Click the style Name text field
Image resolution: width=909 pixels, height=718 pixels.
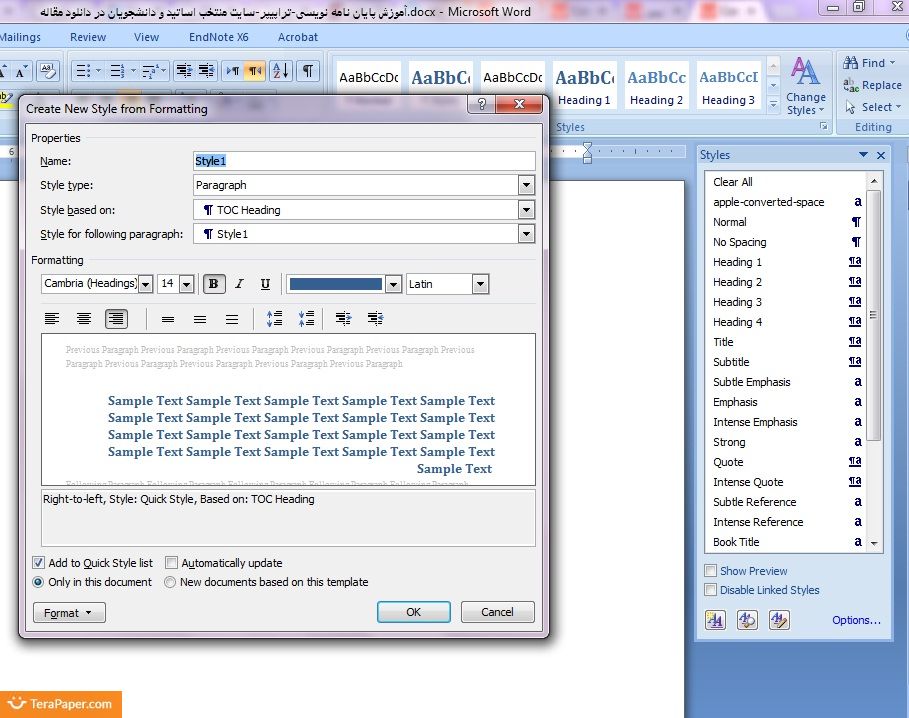364,161
